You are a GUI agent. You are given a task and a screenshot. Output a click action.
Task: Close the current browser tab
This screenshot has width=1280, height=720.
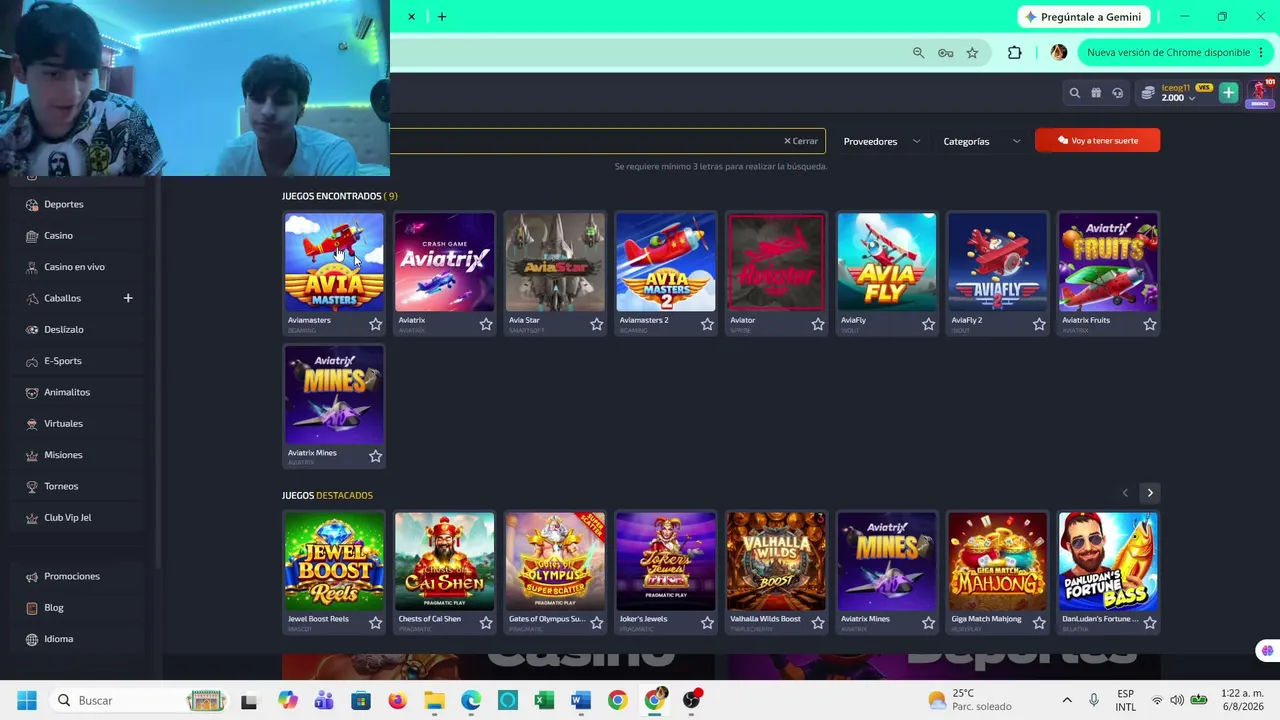pos(411,16)
